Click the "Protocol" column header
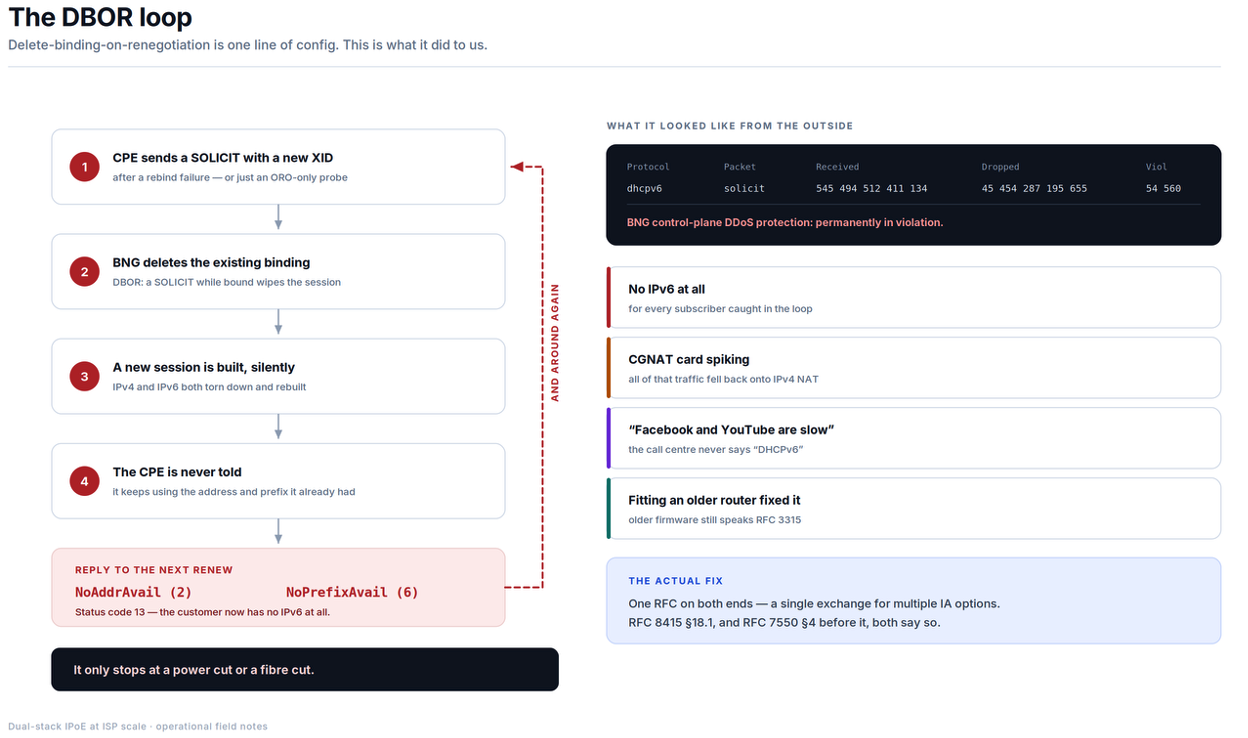The image size is (1248, 738). (648, 167)
